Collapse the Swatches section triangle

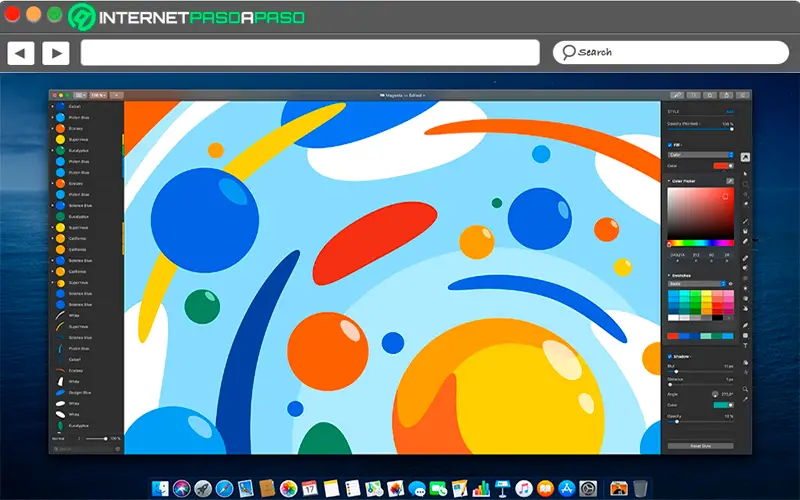tap(668, 276)
